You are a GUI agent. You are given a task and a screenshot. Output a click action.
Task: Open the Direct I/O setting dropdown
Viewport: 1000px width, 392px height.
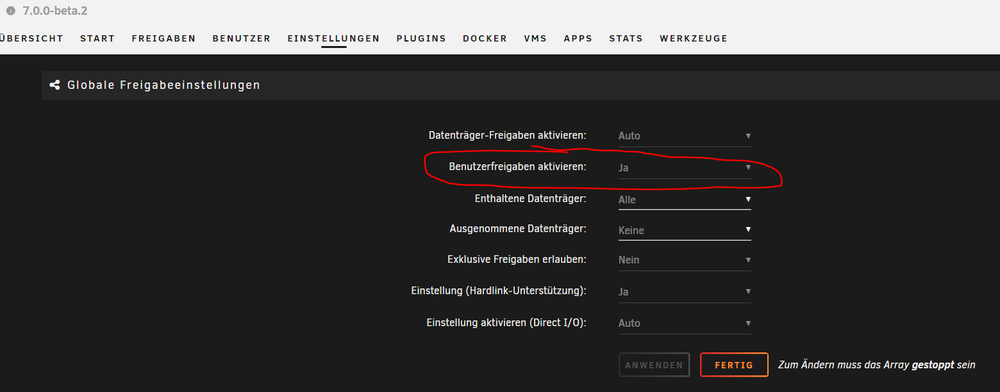(x=684, y=323)
